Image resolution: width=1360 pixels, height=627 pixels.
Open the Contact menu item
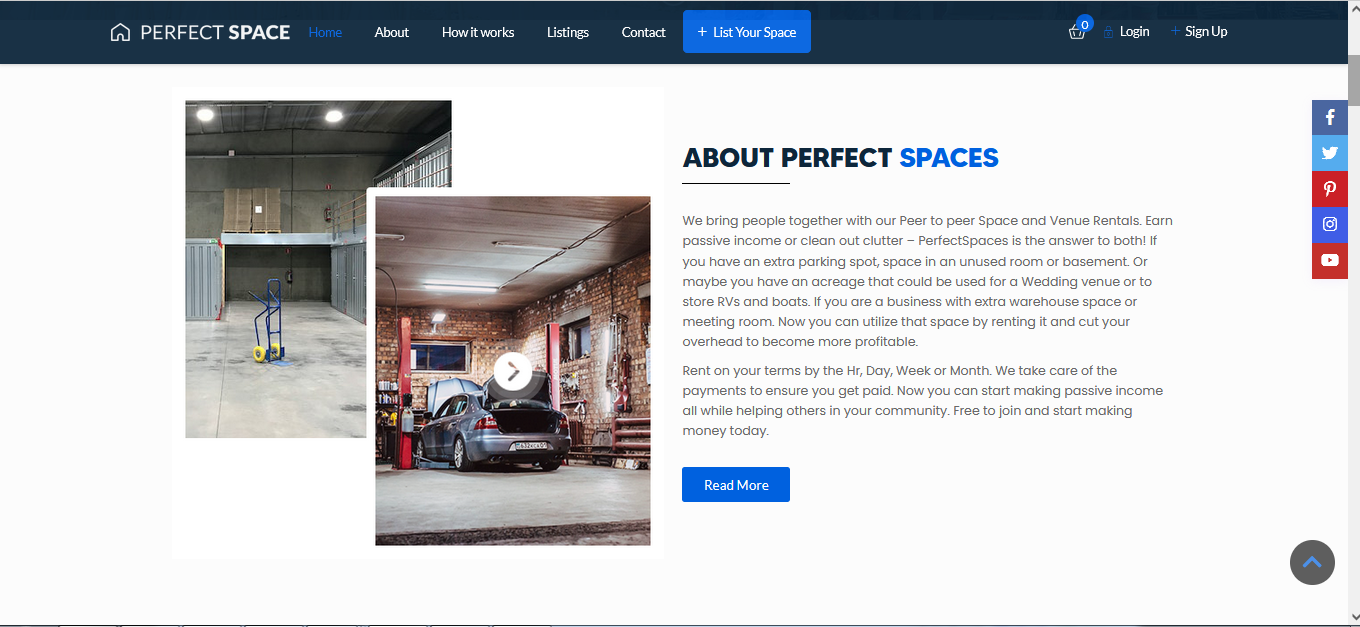point(643,32)
